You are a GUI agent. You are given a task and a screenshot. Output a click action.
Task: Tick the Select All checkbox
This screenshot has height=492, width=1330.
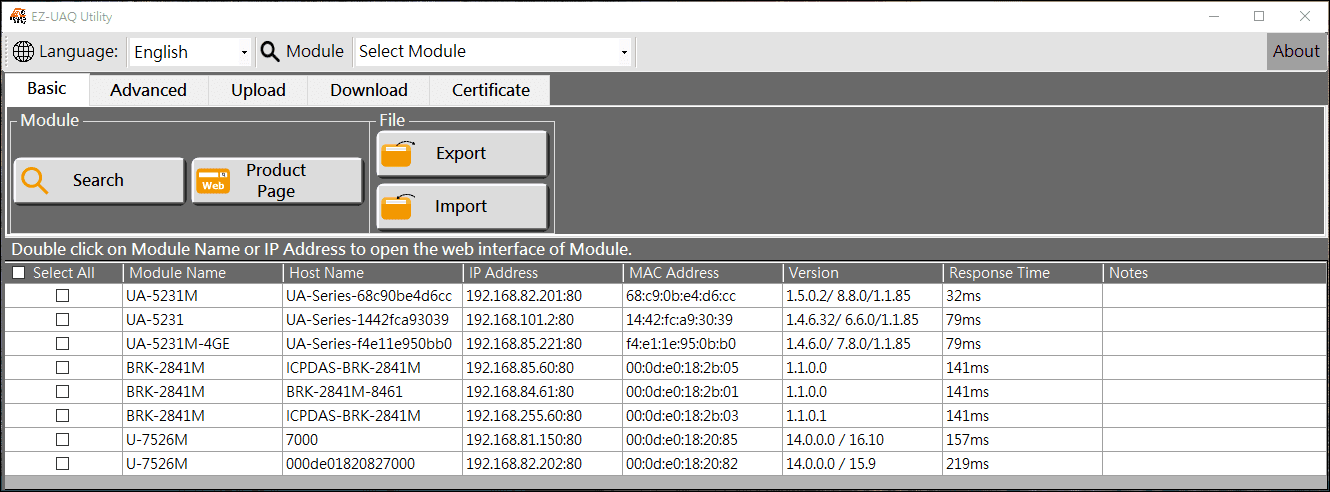(x=18, y=273)
